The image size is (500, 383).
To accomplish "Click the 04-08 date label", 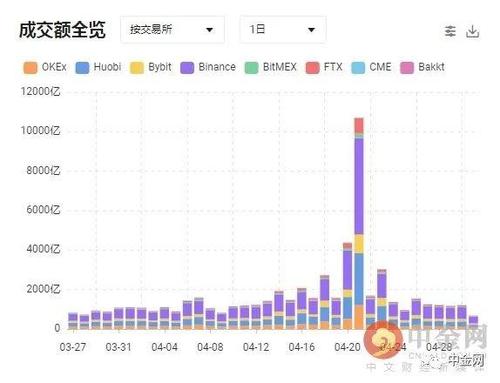I will click(x=210, y=347).
